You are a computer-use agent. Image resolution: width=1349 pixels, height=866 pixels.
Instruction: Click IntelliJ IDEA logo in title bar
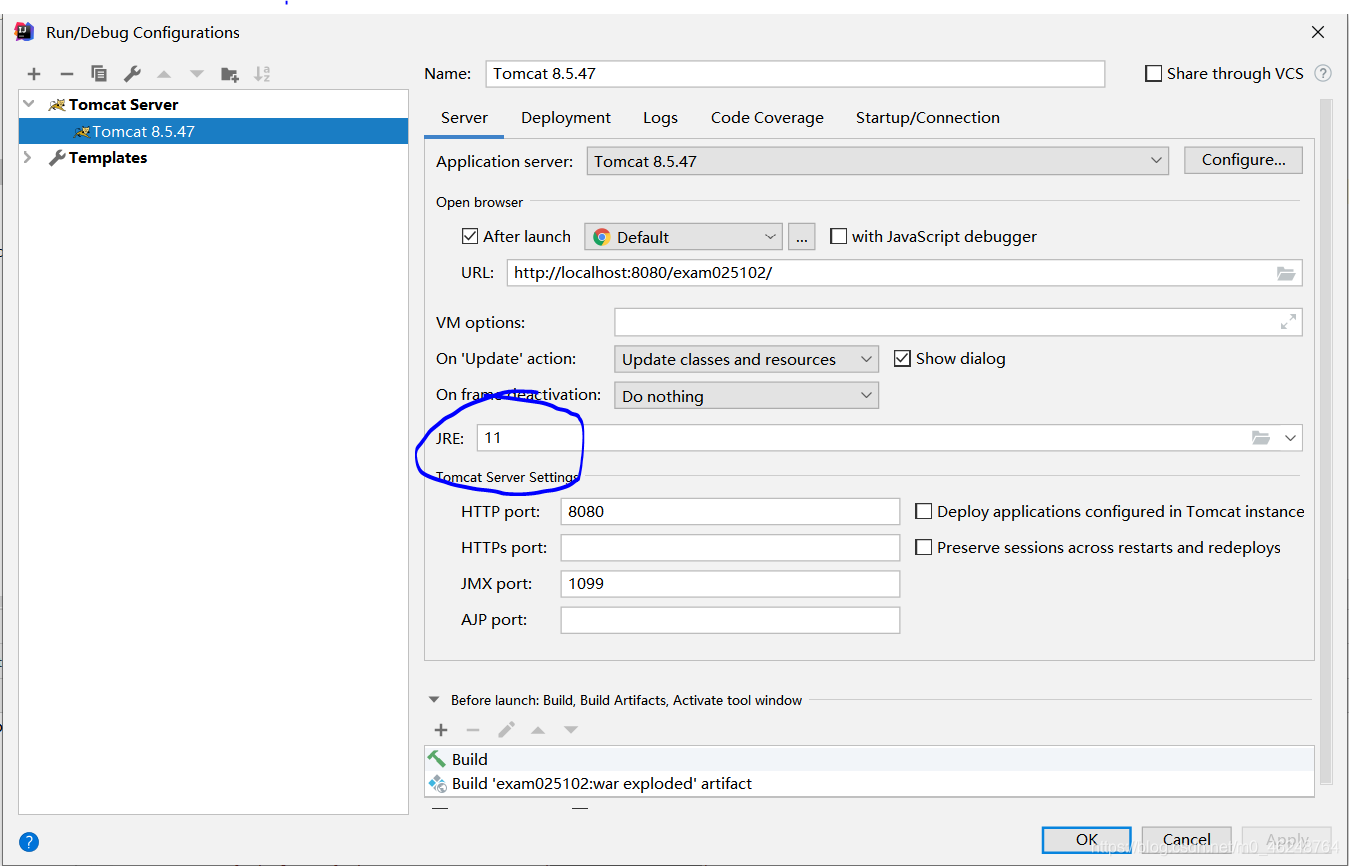pyautogui.click(x=25, y=32)
